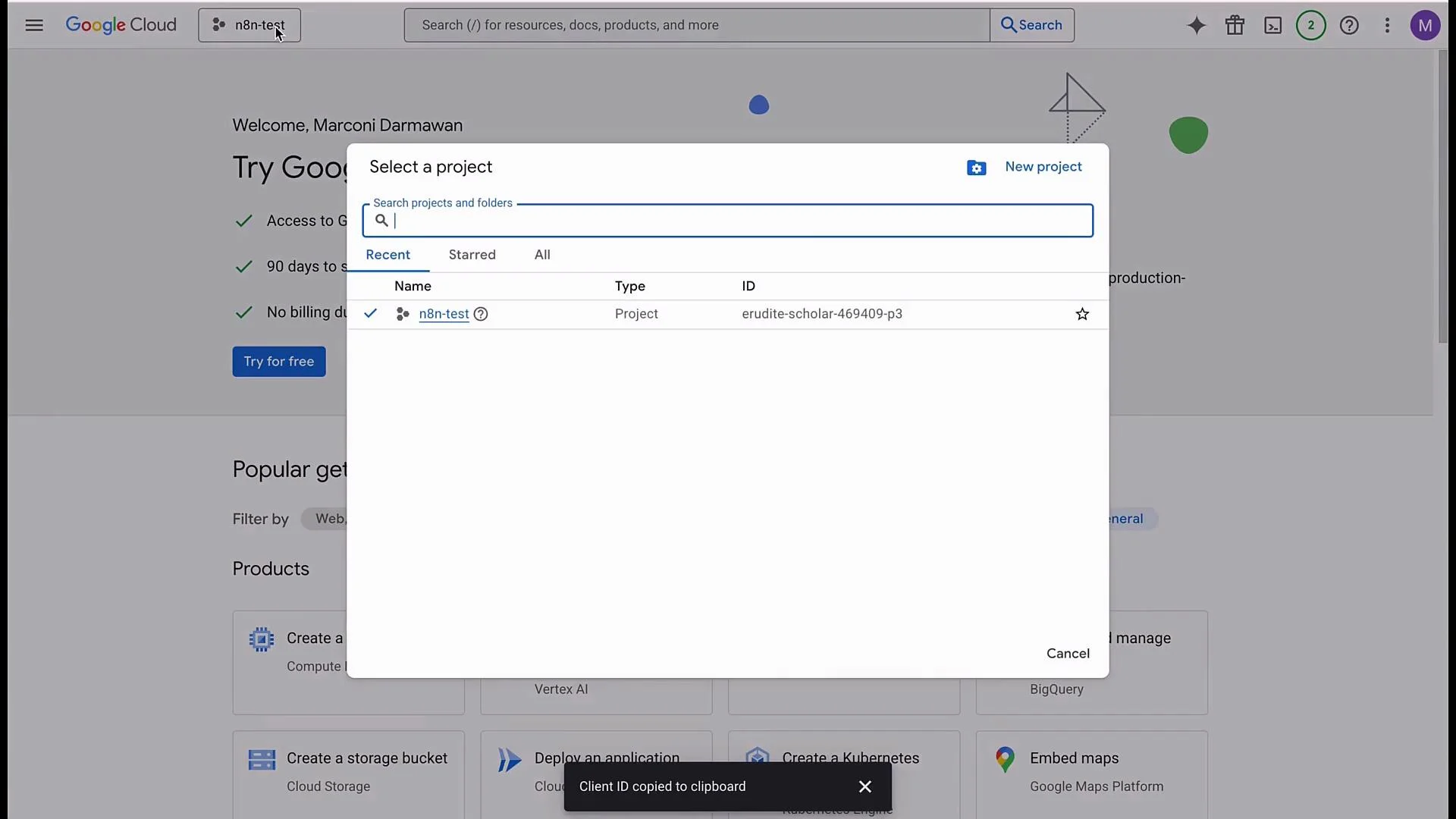Click the Name column header
This screenshot has width=1456, height=819.
[413, 286]
